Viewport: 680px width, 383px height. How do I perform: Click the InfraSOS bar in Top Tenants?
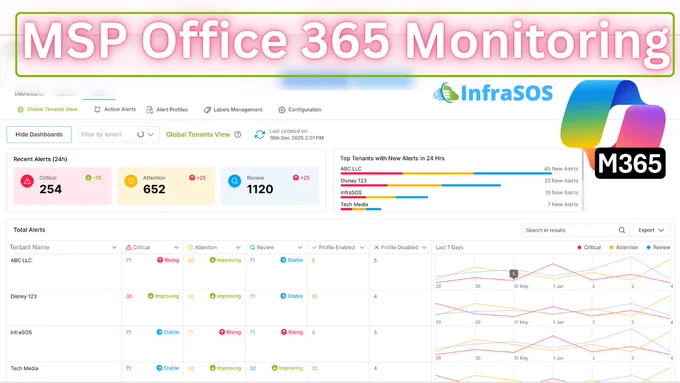click(384, 197)
